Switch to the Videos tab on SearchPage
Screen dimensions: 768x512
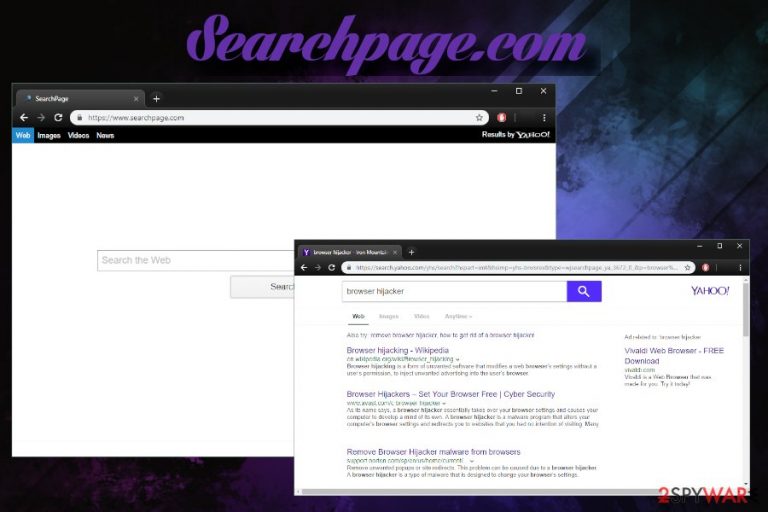coord(78,135)
